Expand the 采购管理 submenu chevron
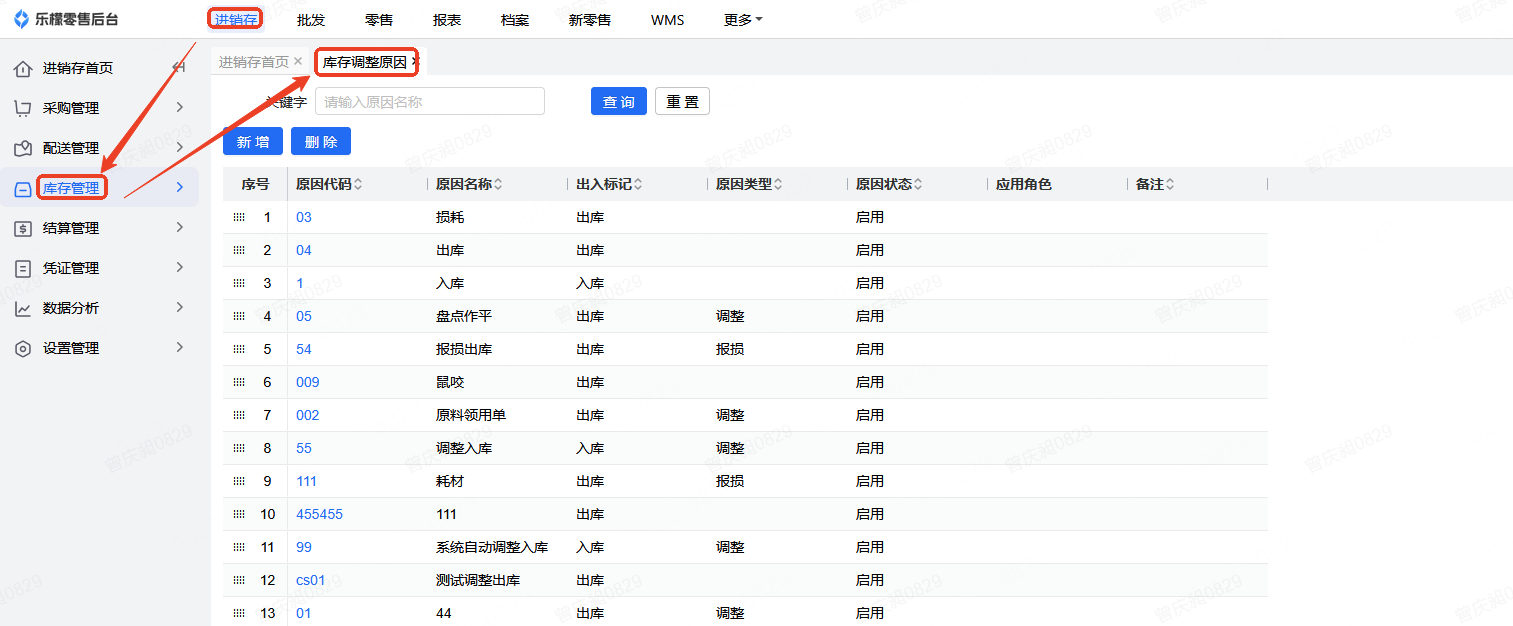Image resolution: width=1513 pixels, height=626 pixels. tap(180, 108)
